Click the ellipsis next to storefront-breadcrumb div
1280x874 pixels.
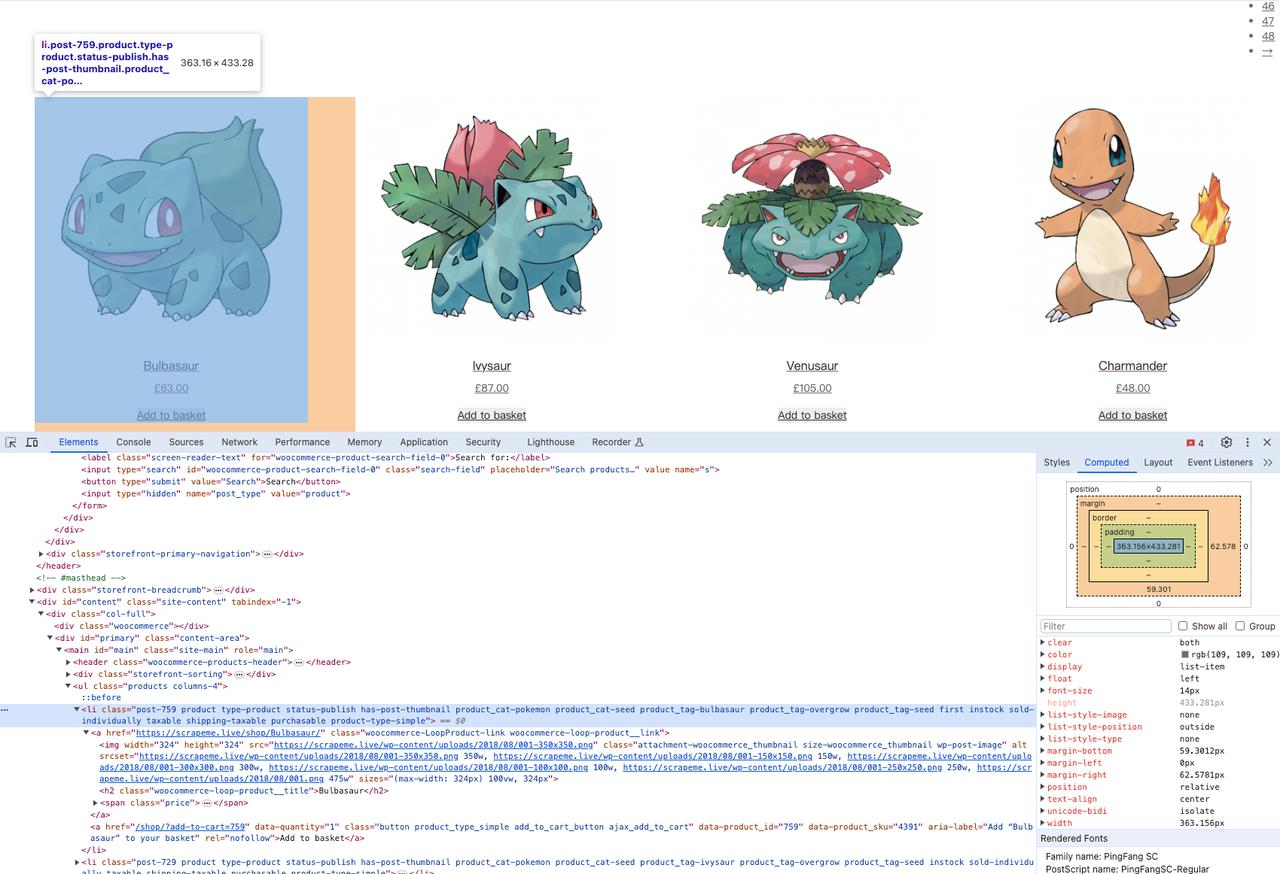point(218,590)
